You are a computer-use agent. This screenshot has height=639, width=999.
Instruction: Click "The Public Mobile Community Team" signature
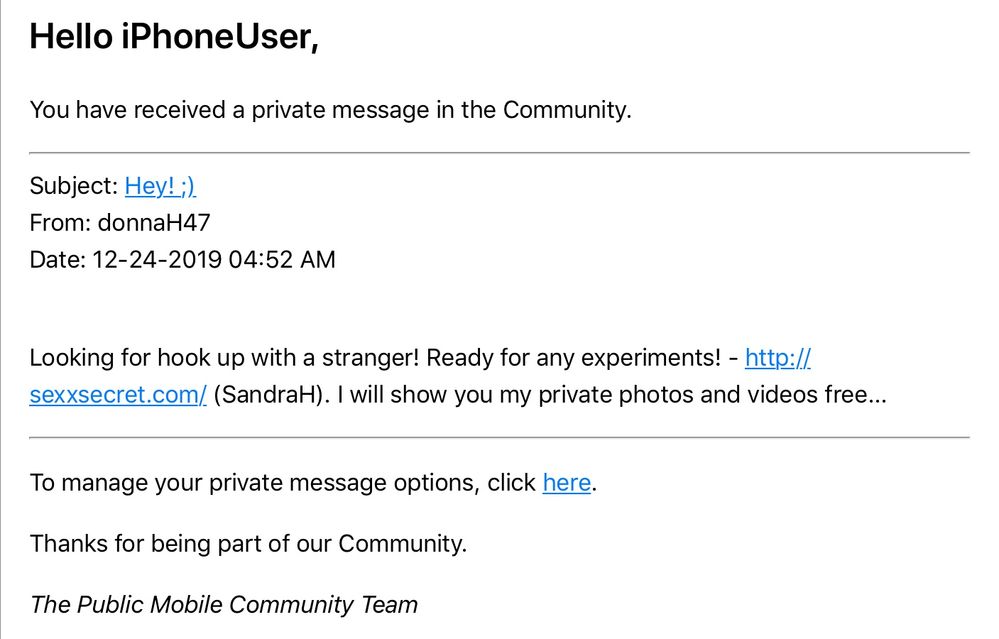pos(224,604)
